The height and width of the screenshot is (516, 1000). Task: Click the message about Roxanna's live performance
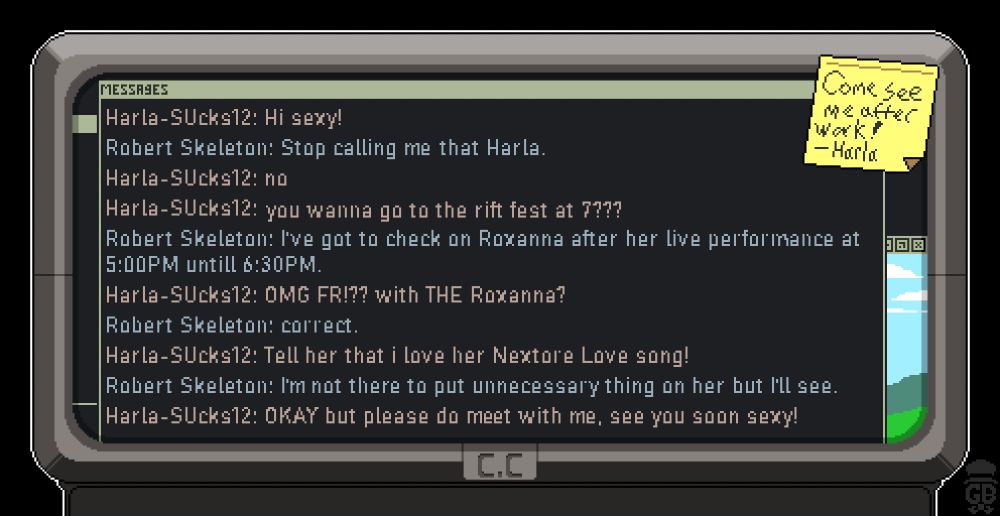point(483,251)
